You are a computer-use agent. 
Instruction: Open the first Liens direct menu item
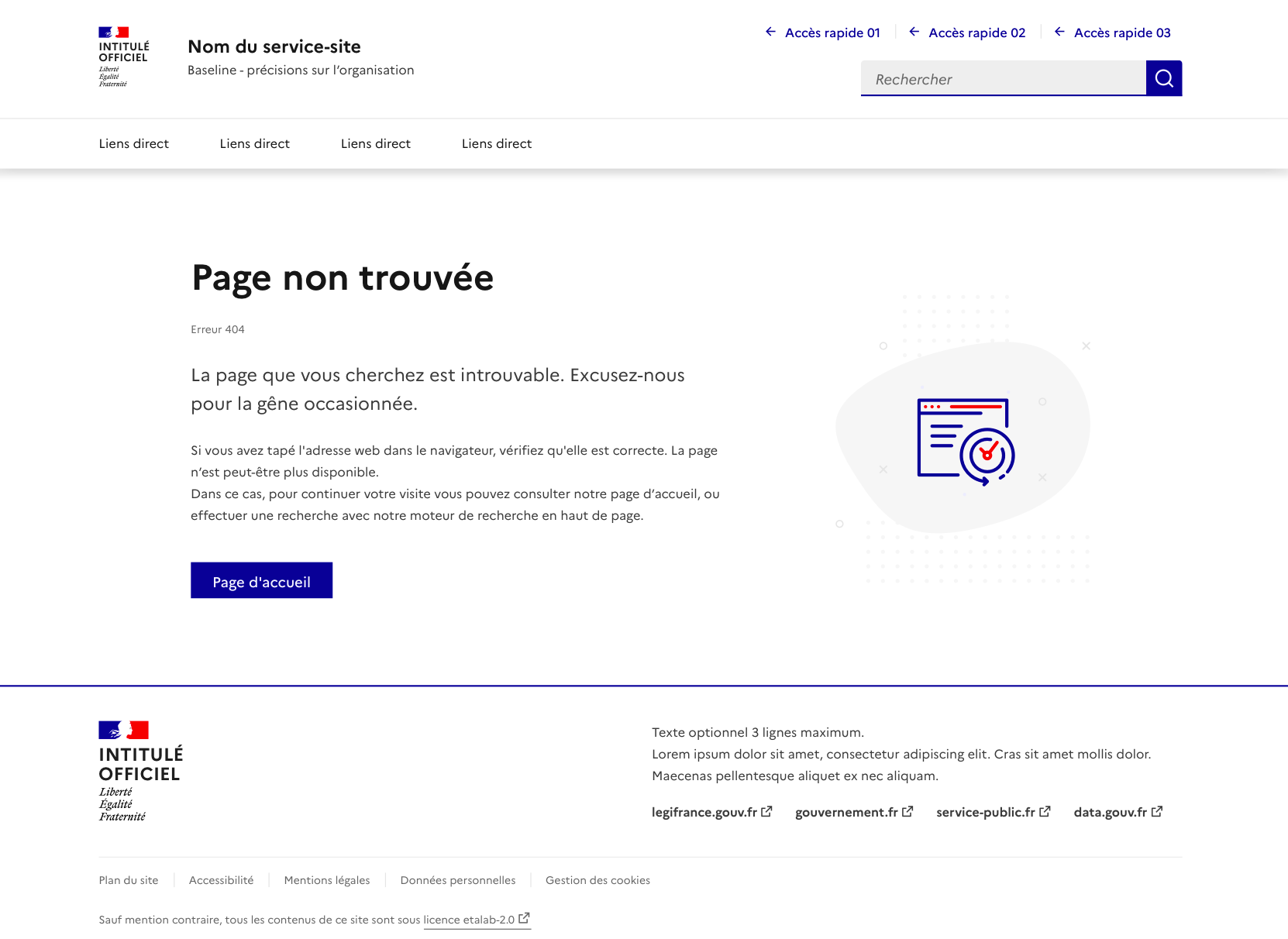[x=133, y=143]
